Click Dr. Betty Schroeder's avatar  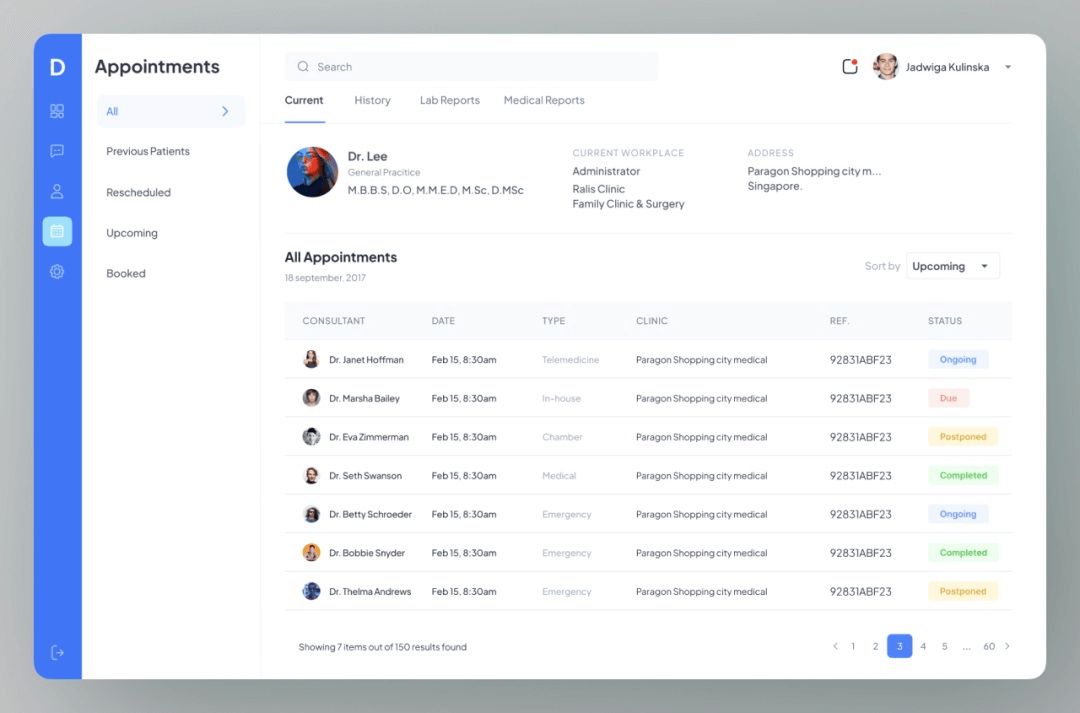[311, 514]
